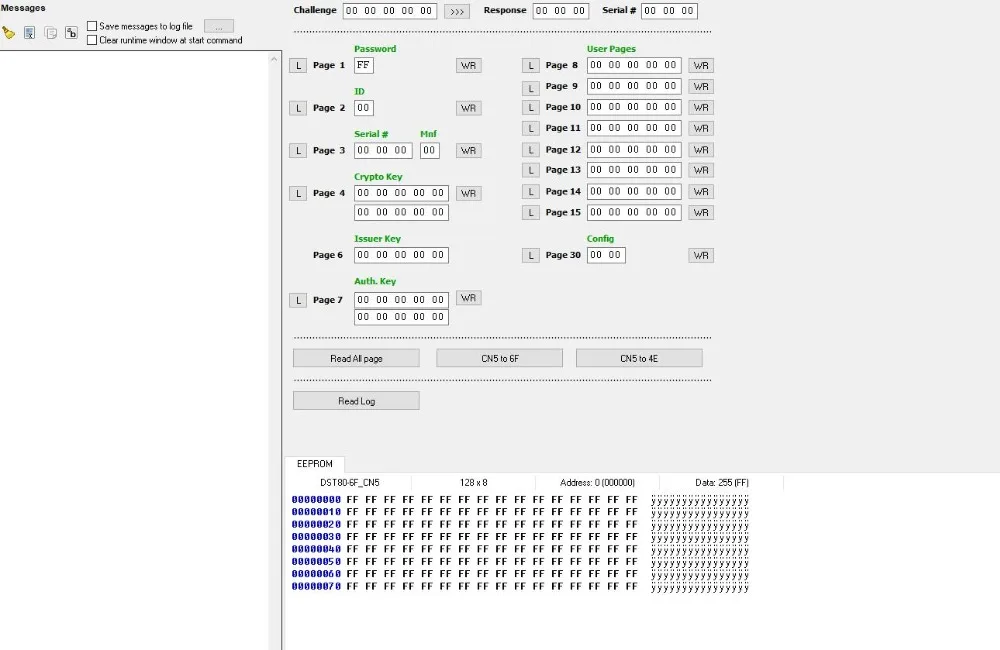Click the '...' browse button for log file
This screenshot has width=1000, height=650.
tap(218, 26)
